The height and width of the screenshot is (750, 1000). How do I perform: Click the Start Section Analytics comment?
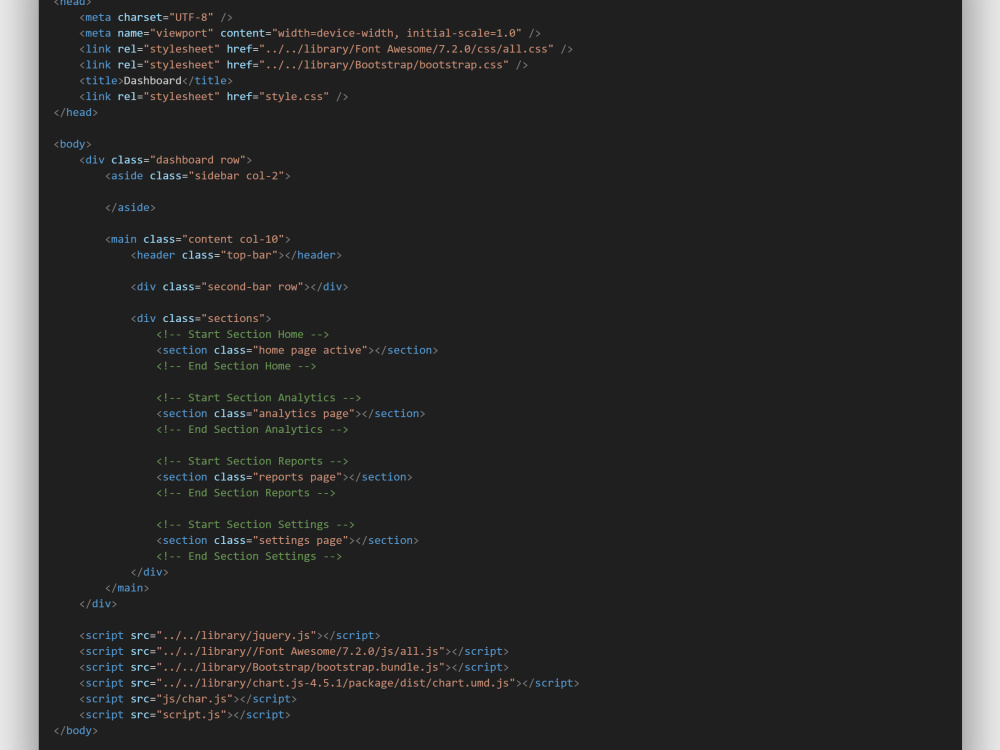[x=258, y=398]
